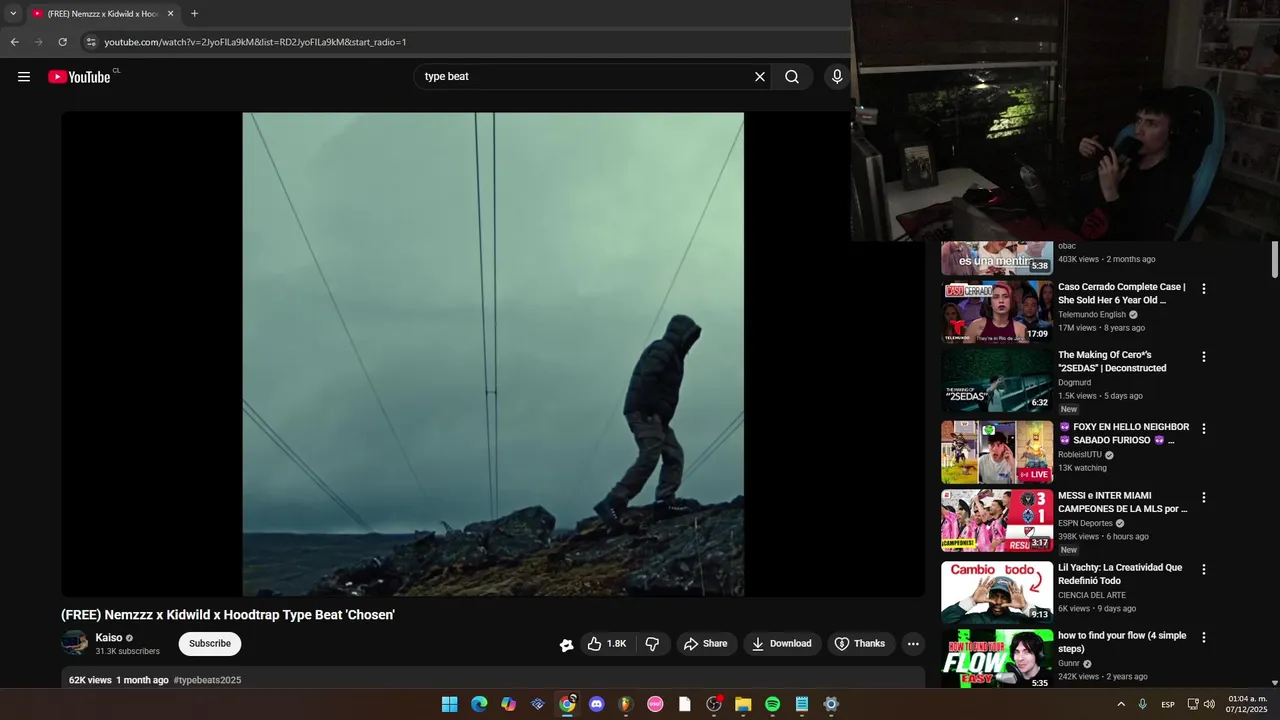Image resolution: width=1280 pixels, height=720 pixels.
Task: Subscribe to the Kaiso channel
Action: pyautogui.click(x=210, y=644)
